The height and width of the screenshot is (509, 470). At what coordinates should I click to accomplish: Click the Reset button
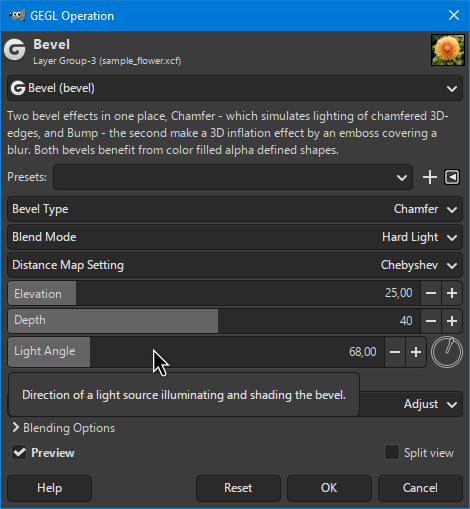click(x=238, y=488)
